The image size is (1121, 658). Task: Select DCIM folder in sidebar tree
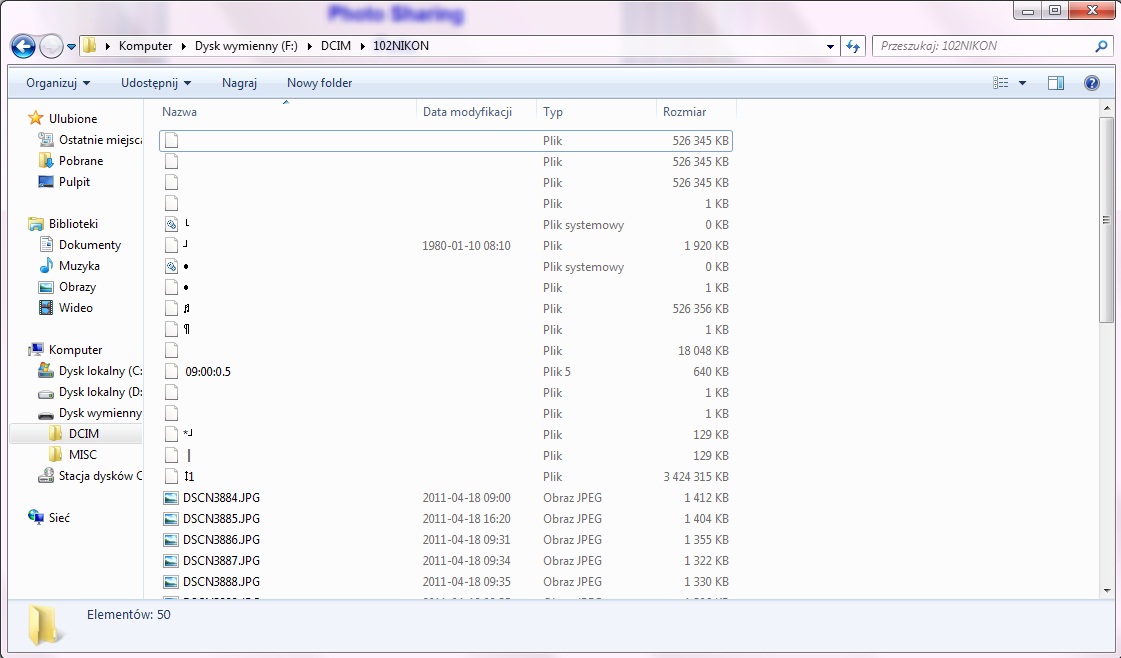[x=84, y=433]
